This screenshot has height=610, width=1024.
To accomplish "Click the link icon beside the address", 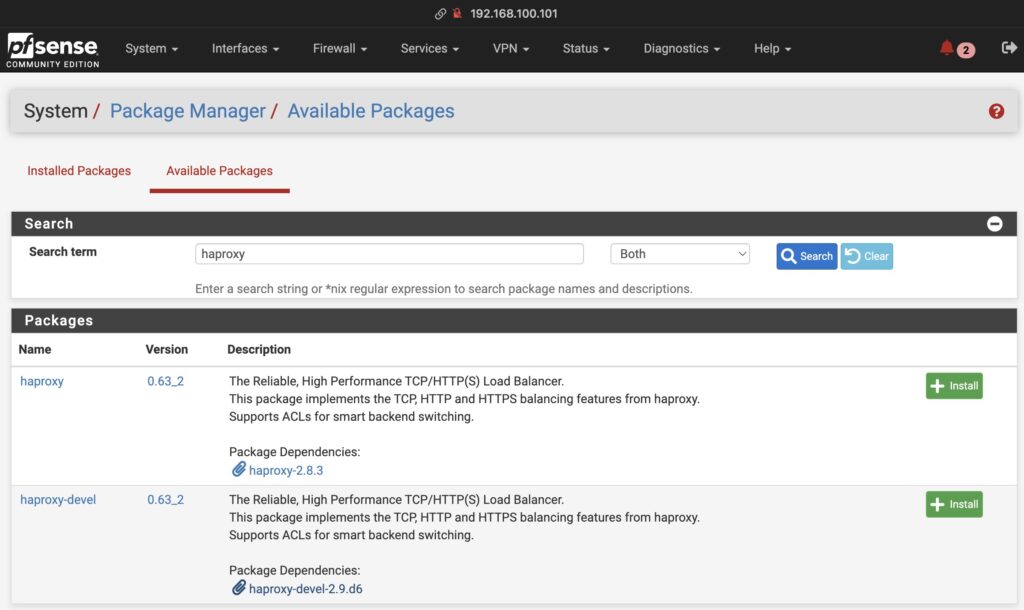I will 440,14.
